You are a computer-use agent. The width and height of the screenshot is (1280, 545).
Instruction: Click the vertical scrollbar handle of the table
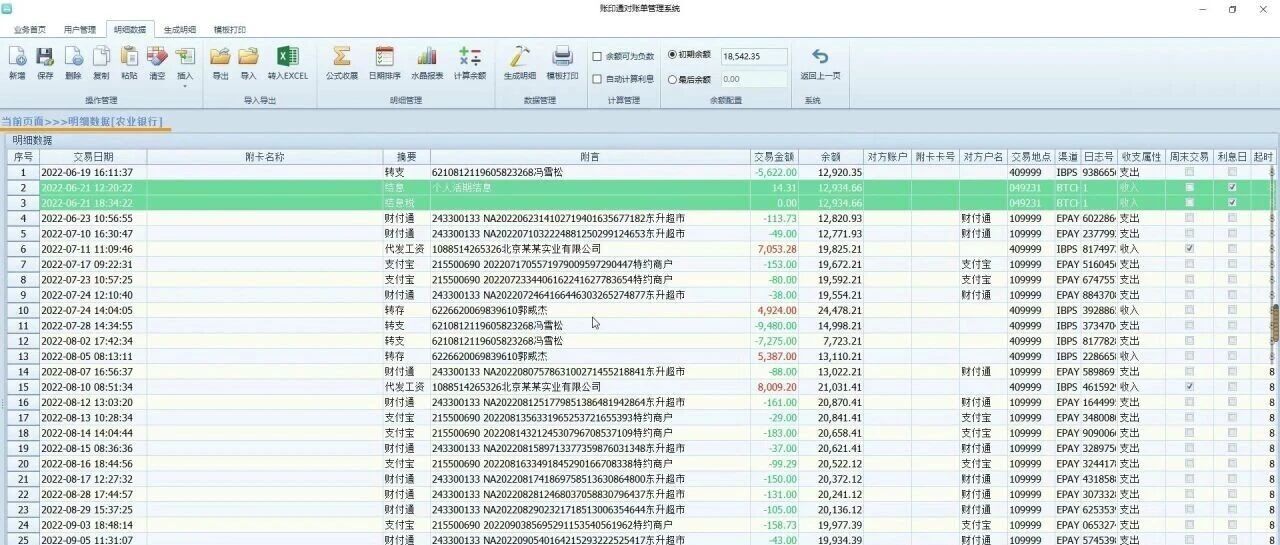(x=1274, y=325)
